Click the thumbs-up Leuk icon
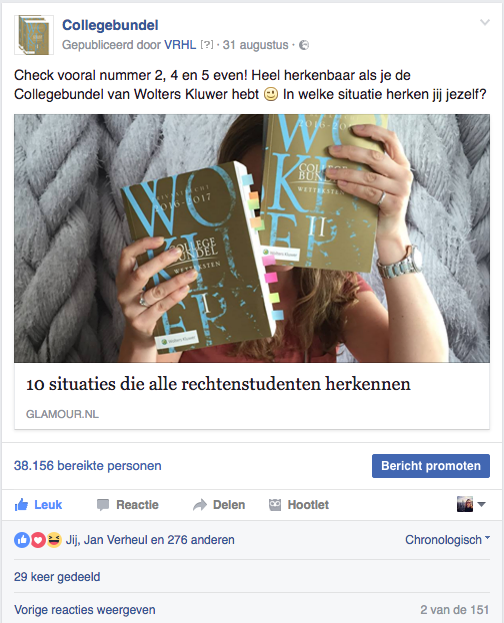This screenshot has width=504, height=623. (21, 505)
